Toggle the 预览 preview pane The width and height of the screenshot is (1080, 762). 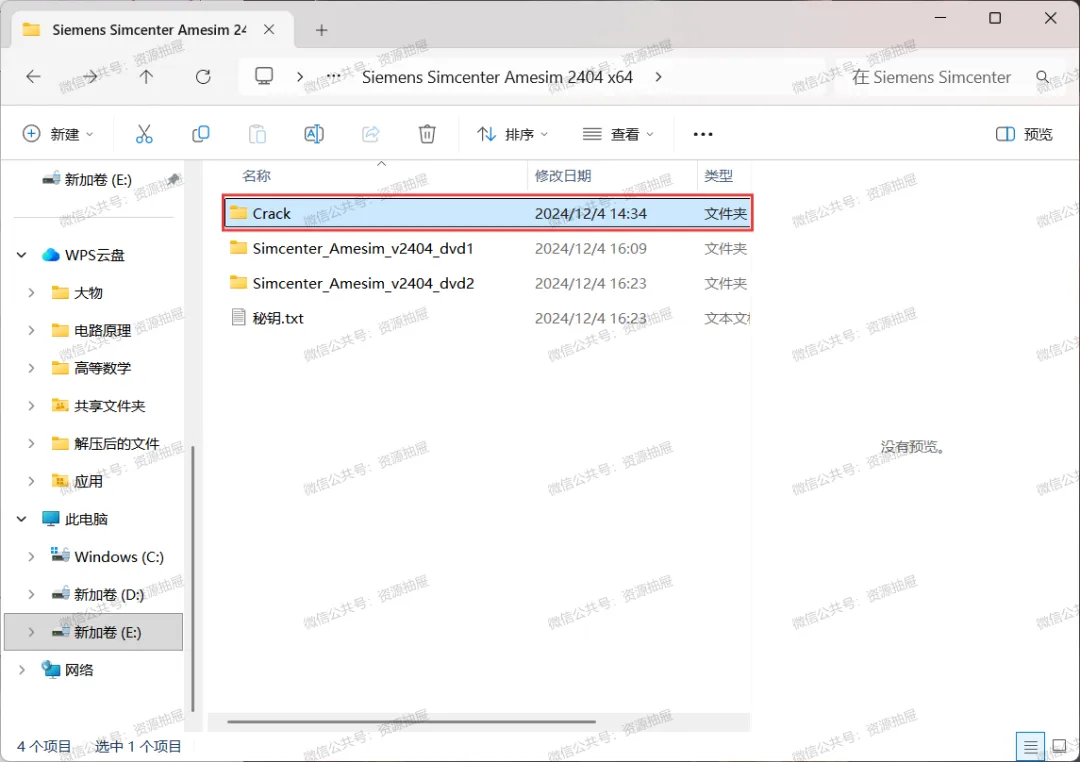click(1024, 134)
